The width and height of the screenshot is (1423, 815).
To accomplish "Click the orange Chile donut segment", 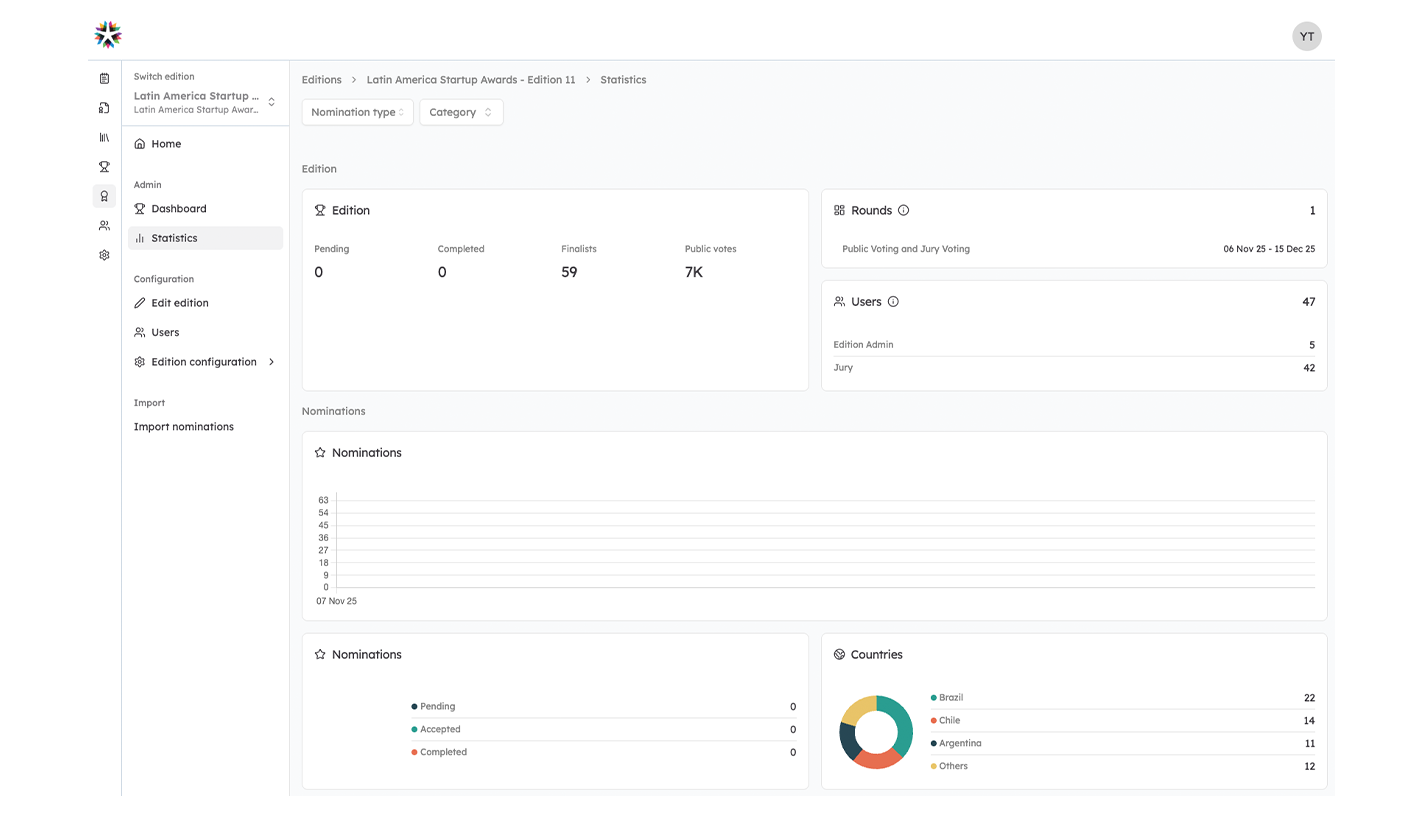I will tap(879, 759).
